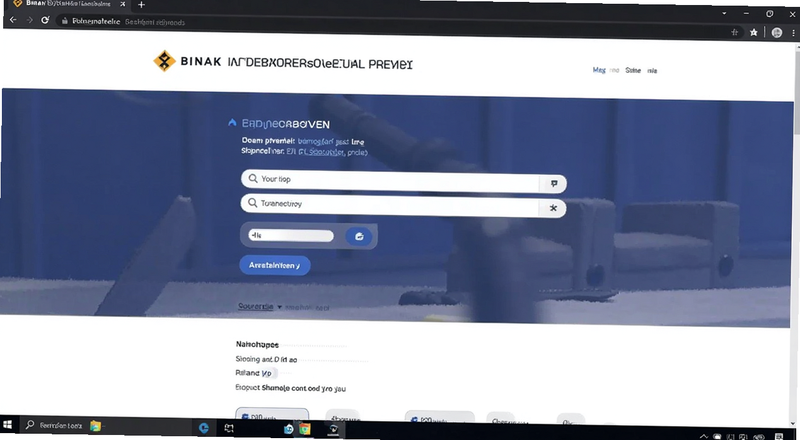Viewport: 800px width, 440px height.
Task: Click the 'Slooing ant D id ao' text line
Action: tap(266, 359)
